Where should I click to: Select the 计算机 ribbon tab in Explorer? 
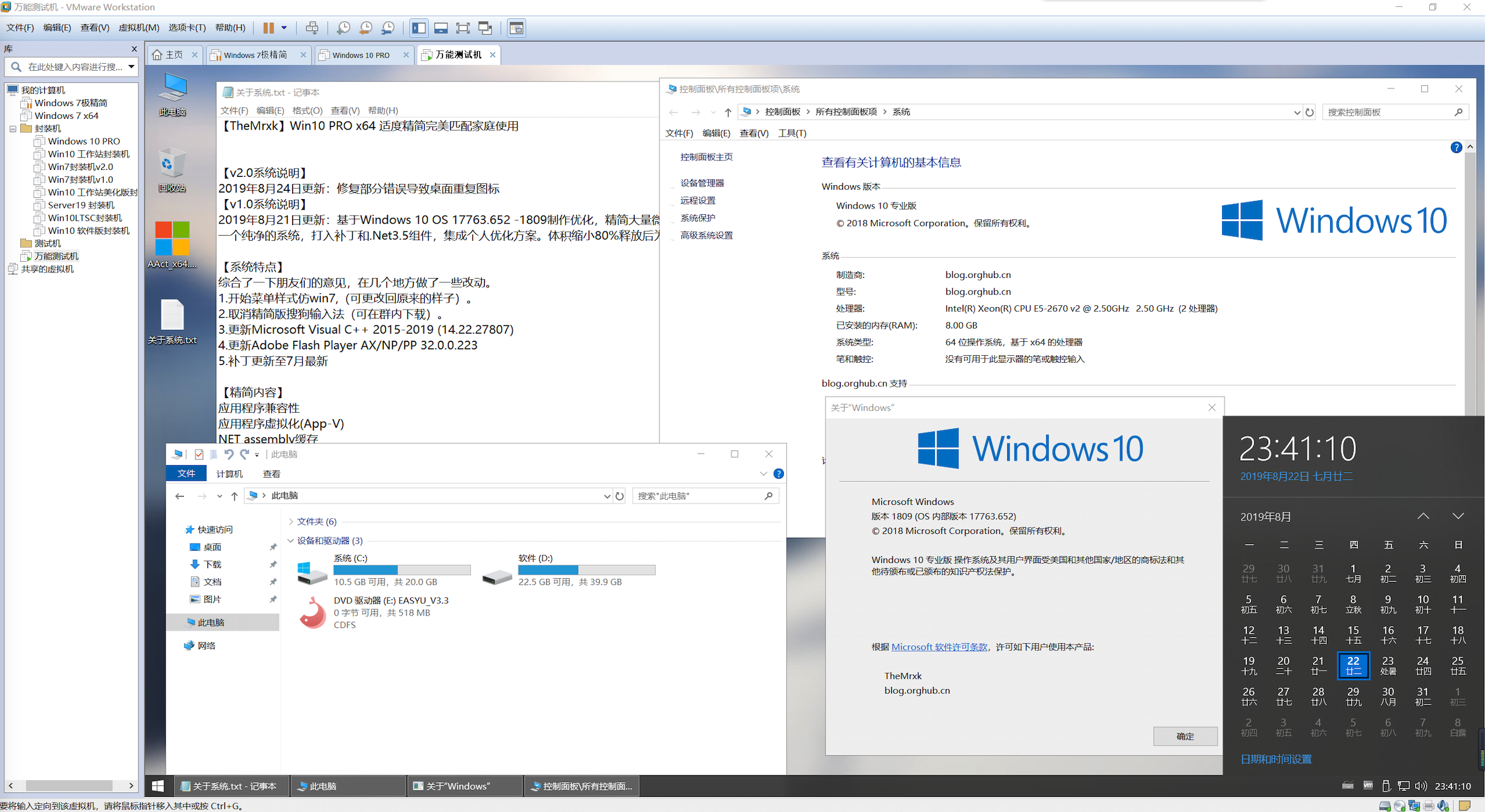point(229,474)
